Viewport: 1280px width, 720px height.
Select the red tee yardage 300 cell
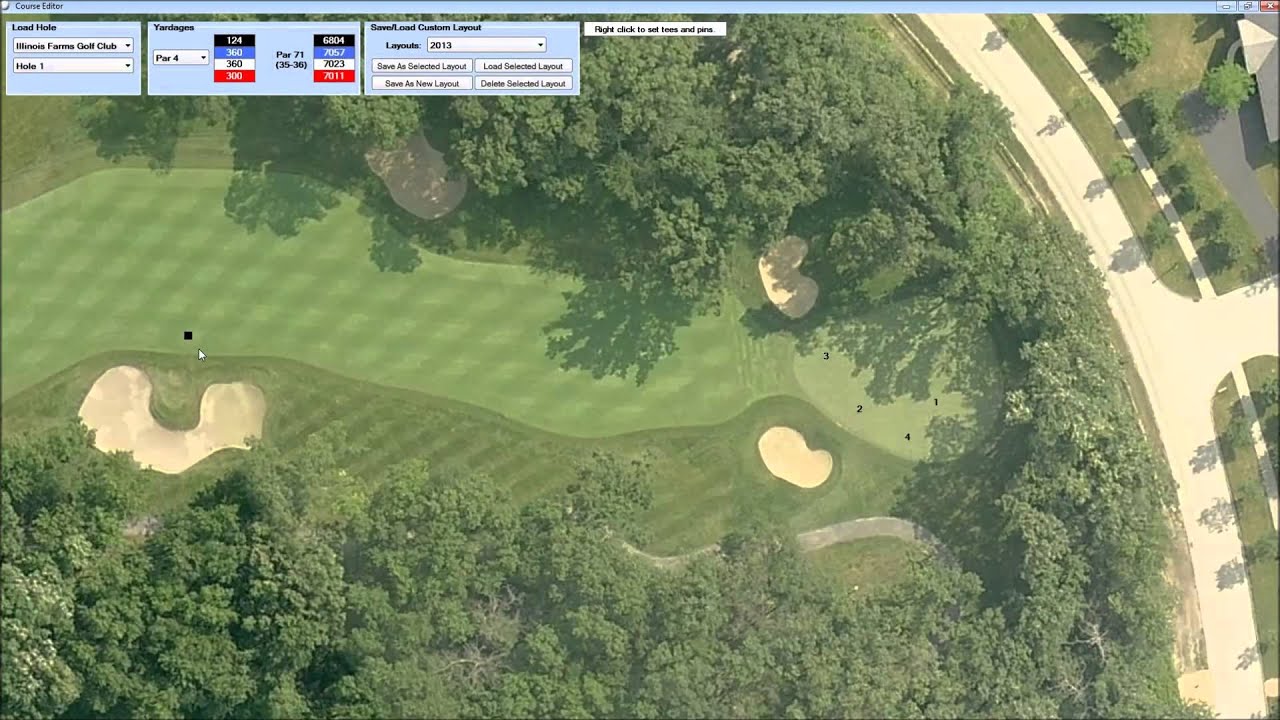tap(234, 77)
